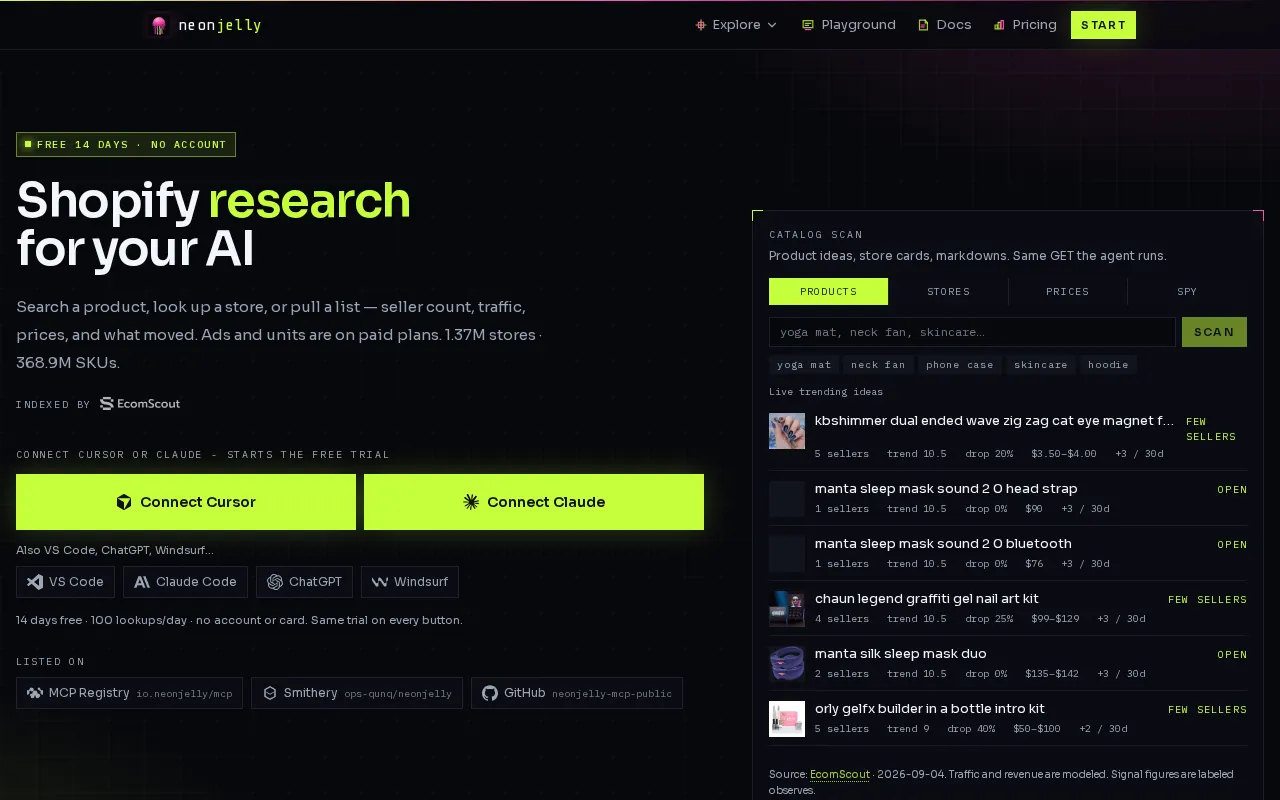Click the EcomScout source link
This screenshot has width=1280, height=800.
coord(839,774)
